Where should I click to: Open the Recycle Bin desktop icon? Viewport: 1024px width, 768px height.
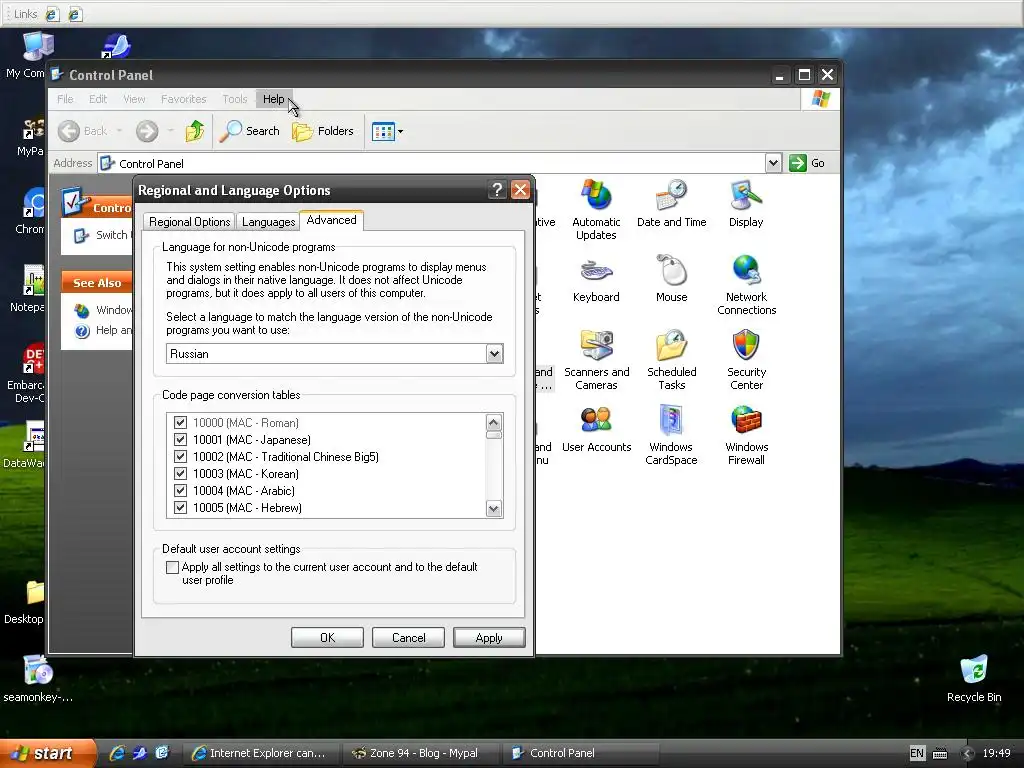[974, 679]
